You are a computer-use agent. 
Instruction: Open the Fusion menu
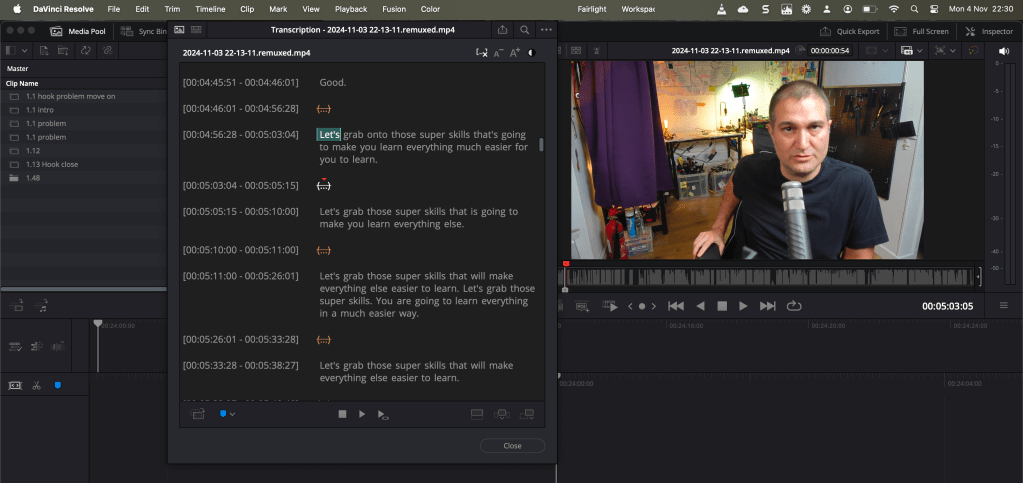(x=394, y=9)
